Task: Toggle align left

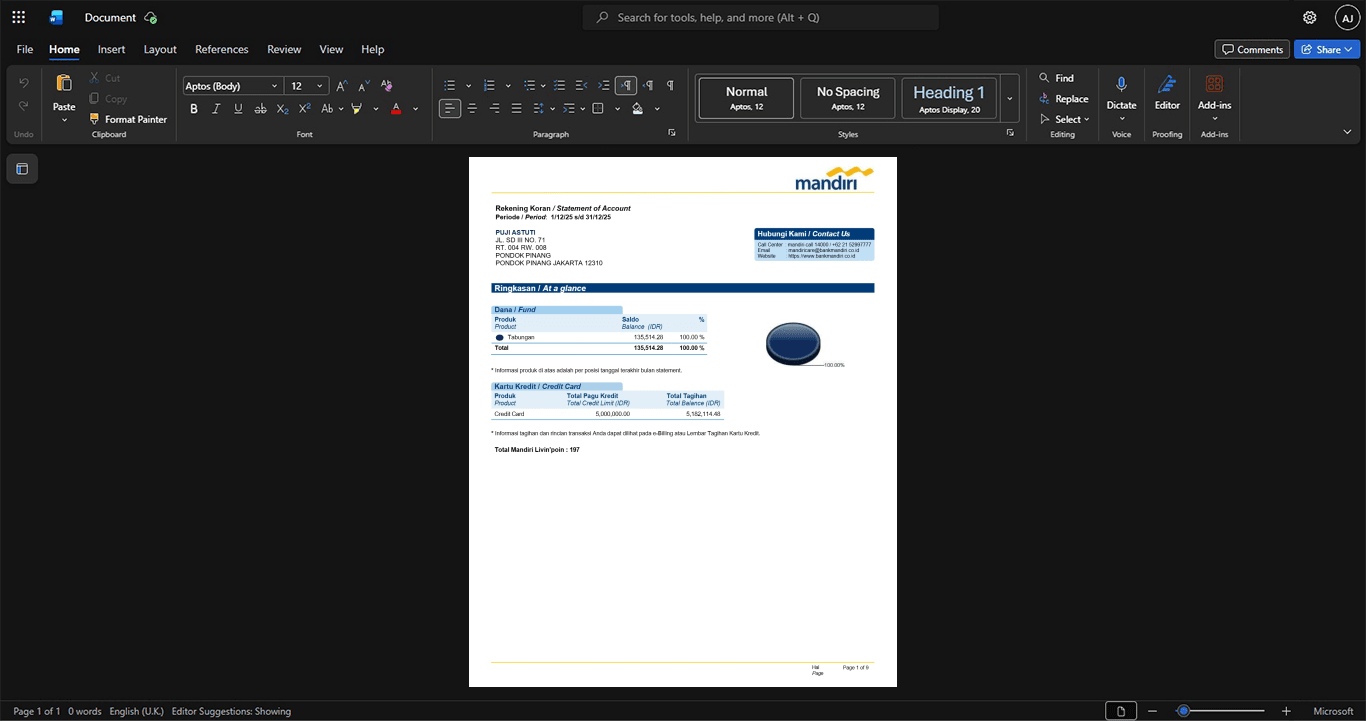Action: [x=450, y=108]
